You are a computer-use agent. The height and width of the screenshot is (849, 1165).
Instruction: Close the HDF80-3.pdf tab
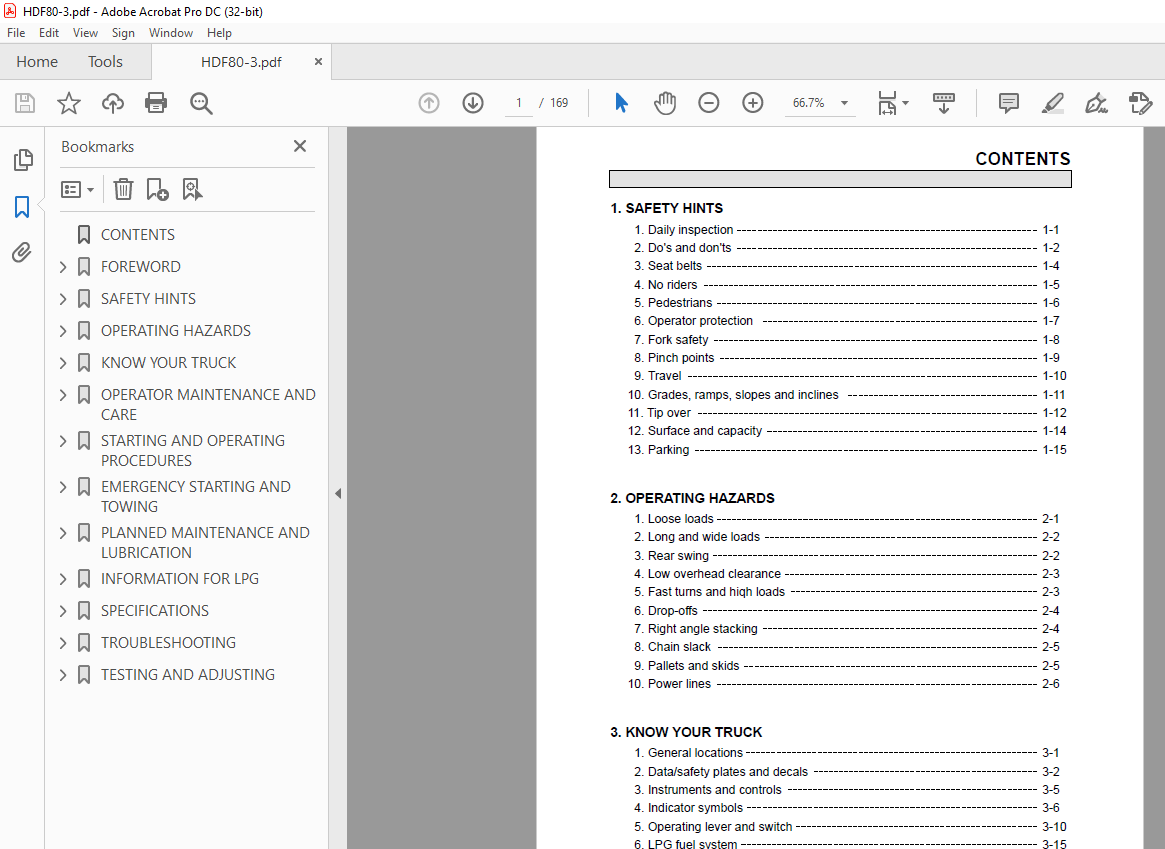pos(318,62)
